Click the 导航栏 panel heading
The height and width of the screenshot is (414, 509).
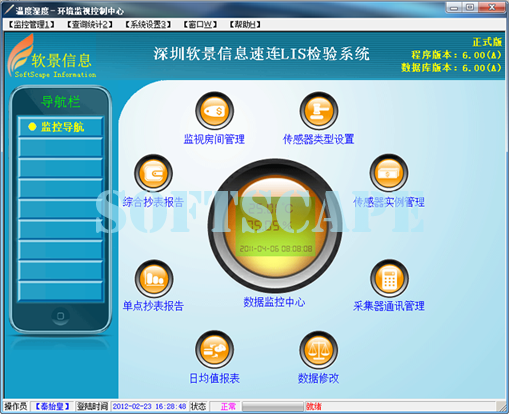tap(60, 101)
